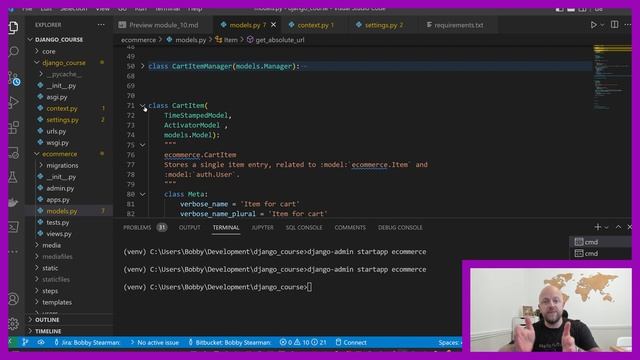
Task: Open the Testing flask view
Action: tap(13, 177)
